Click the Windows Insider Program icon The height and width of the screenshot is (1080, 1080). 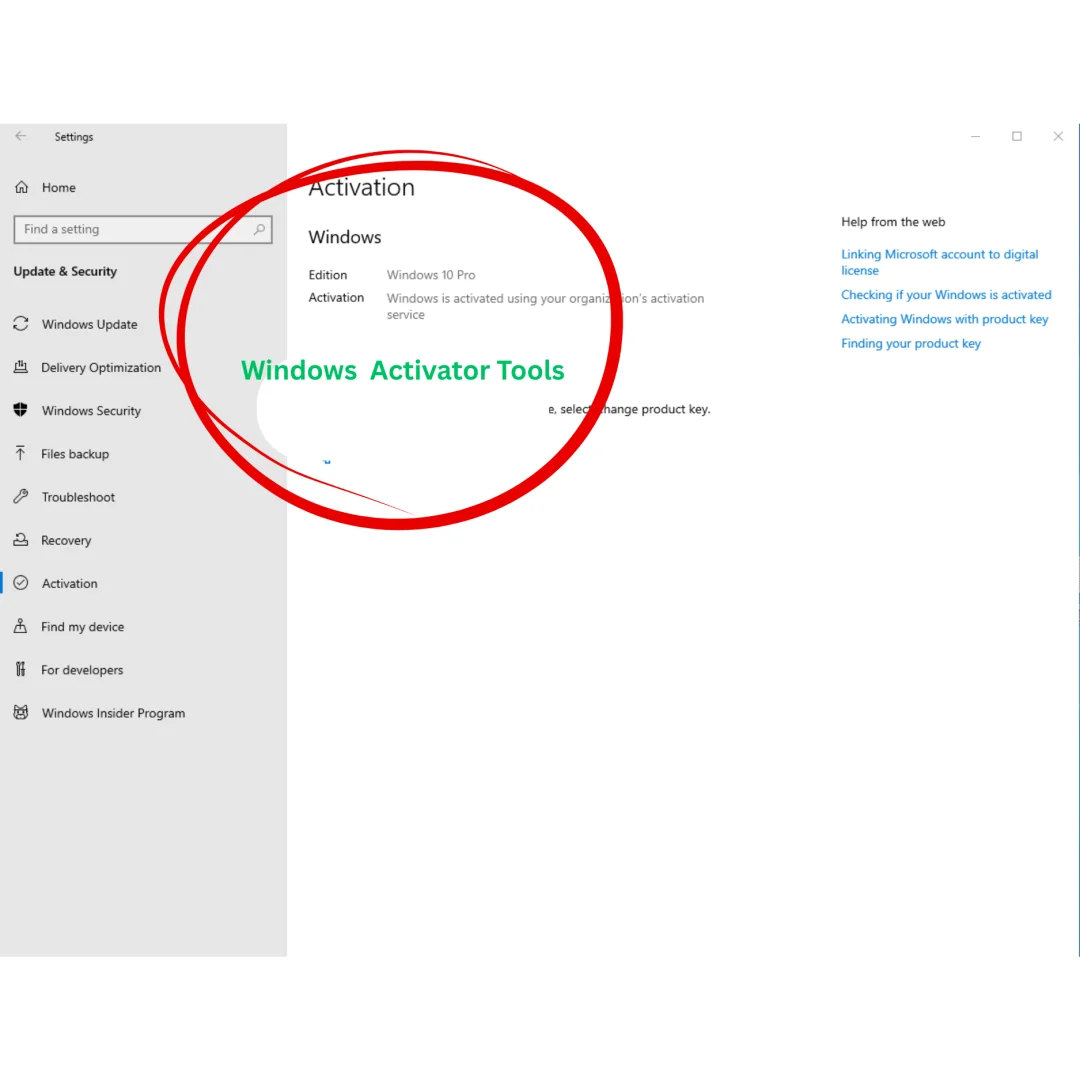(20, 713)
